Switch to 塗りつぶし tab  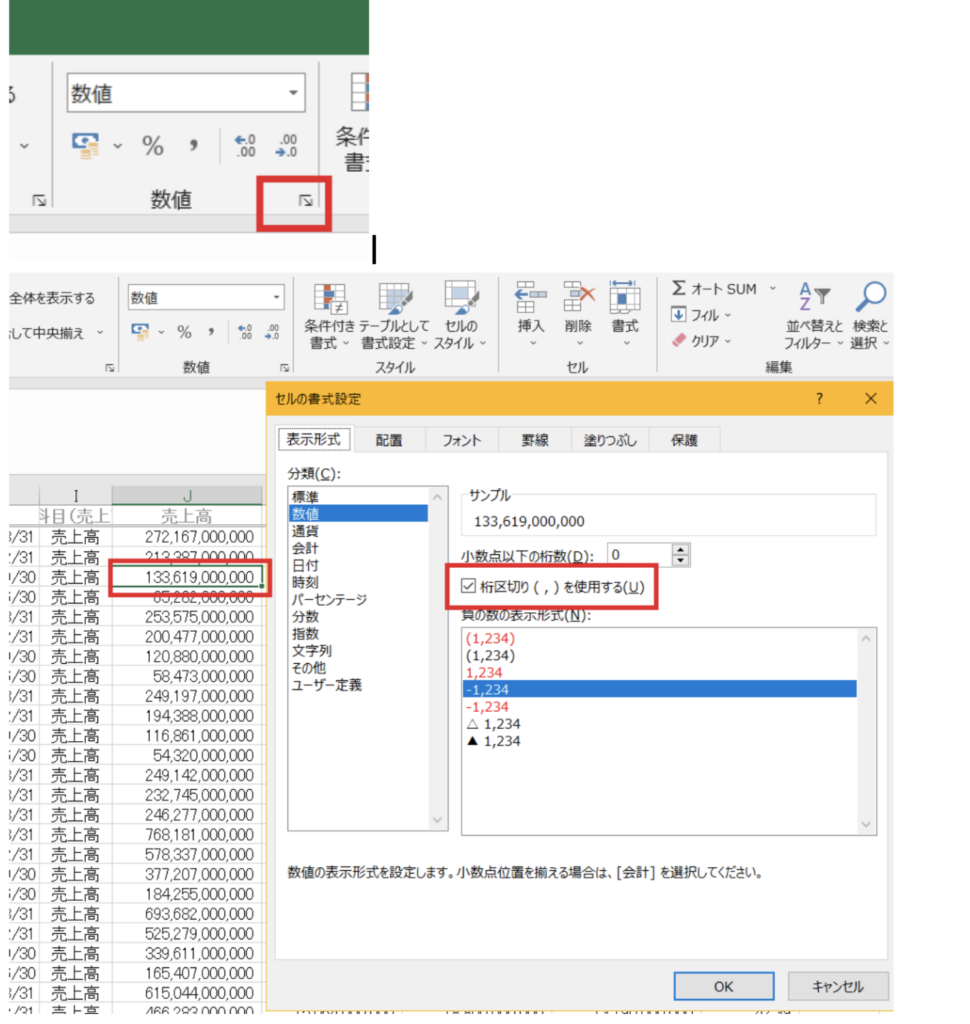[x=610, y=440]
